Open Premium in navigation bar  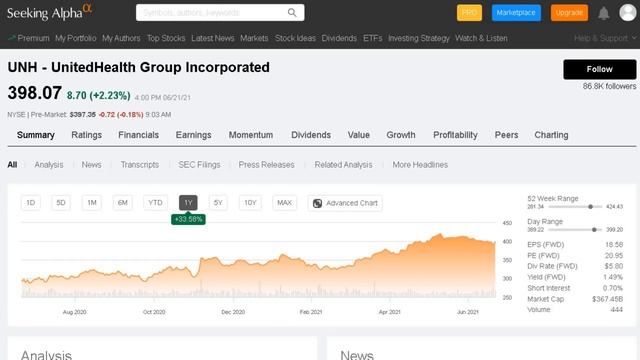pyautogui.click(x=33, y=38)
